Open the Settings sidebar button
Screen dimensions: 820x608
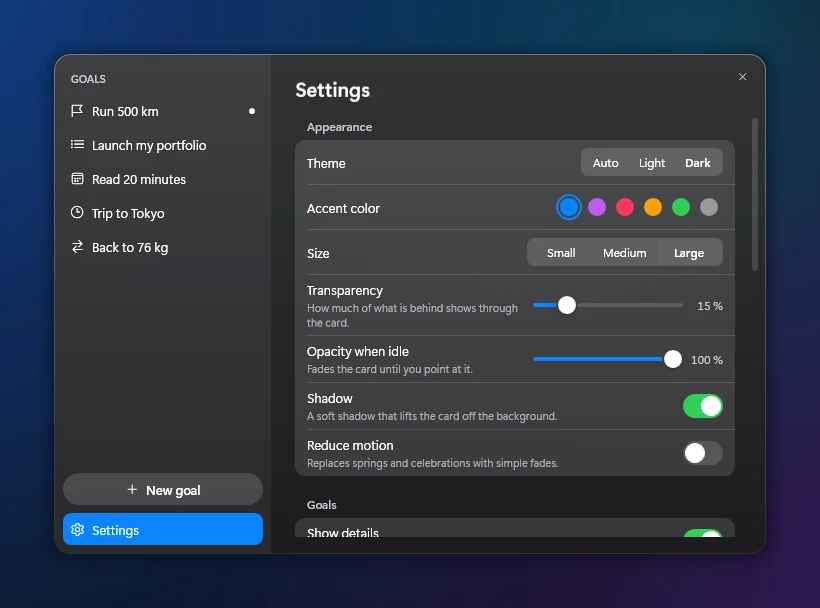pyautogui.click(x=163, y=530)
